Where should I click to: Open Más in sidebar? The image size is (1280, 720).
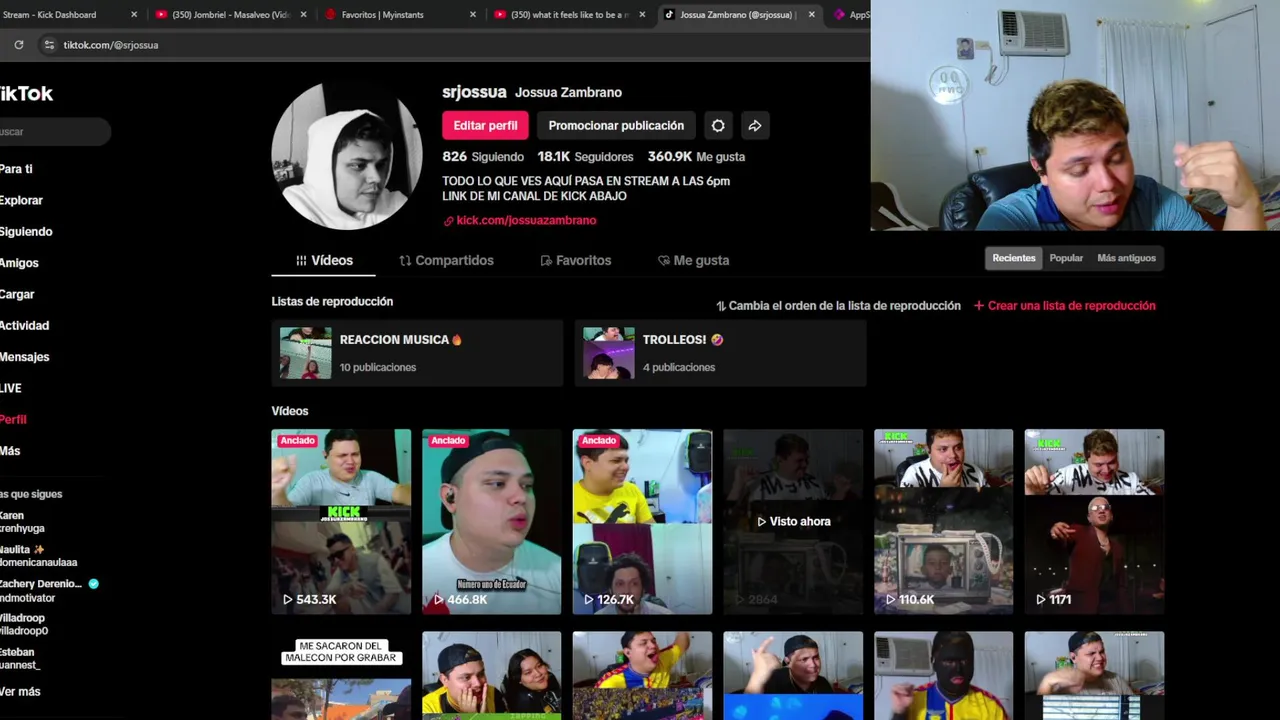pyautogui.click(x=10, y=451)
